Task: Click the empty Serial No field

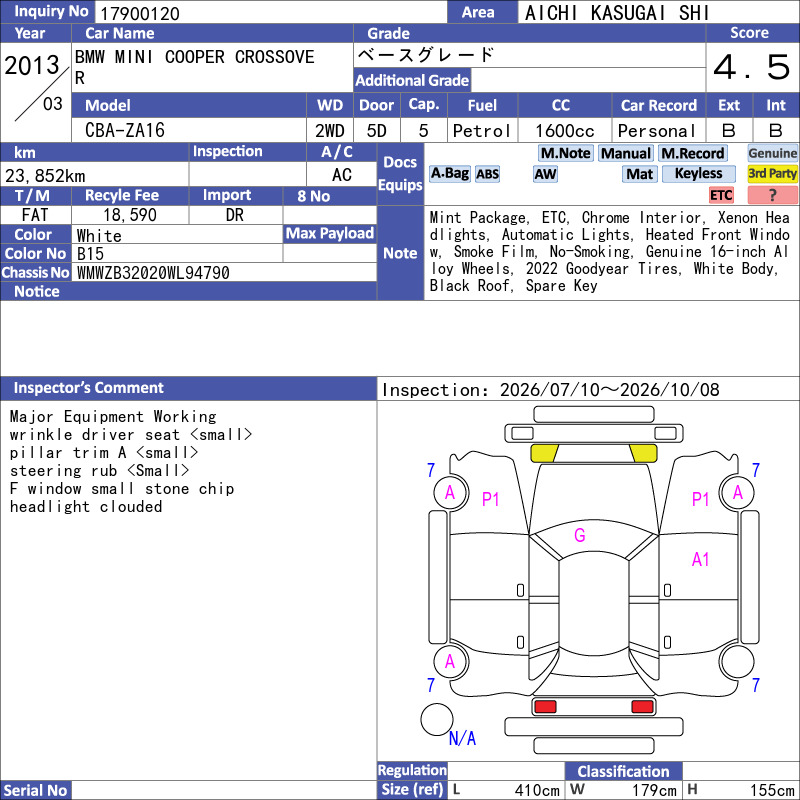Action: click(x=224, y=790)
